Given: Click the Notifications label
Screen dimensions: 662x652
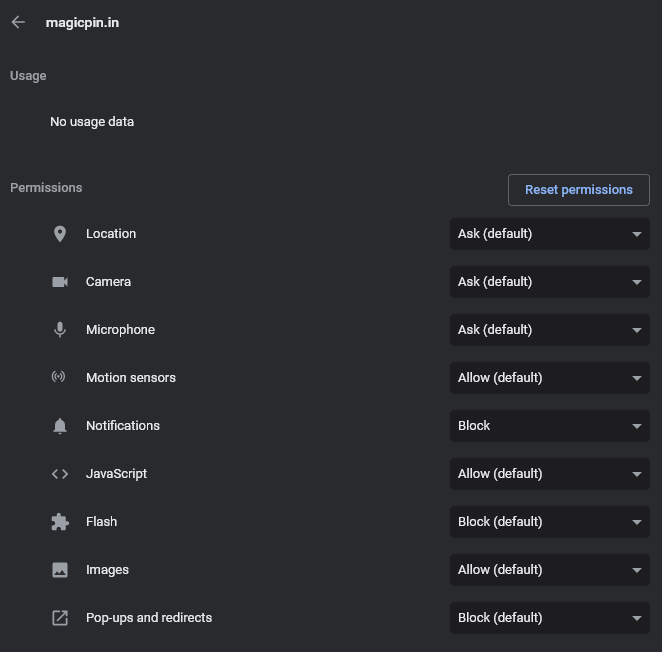Looking at the screenshot, I should tap(123, 426).
